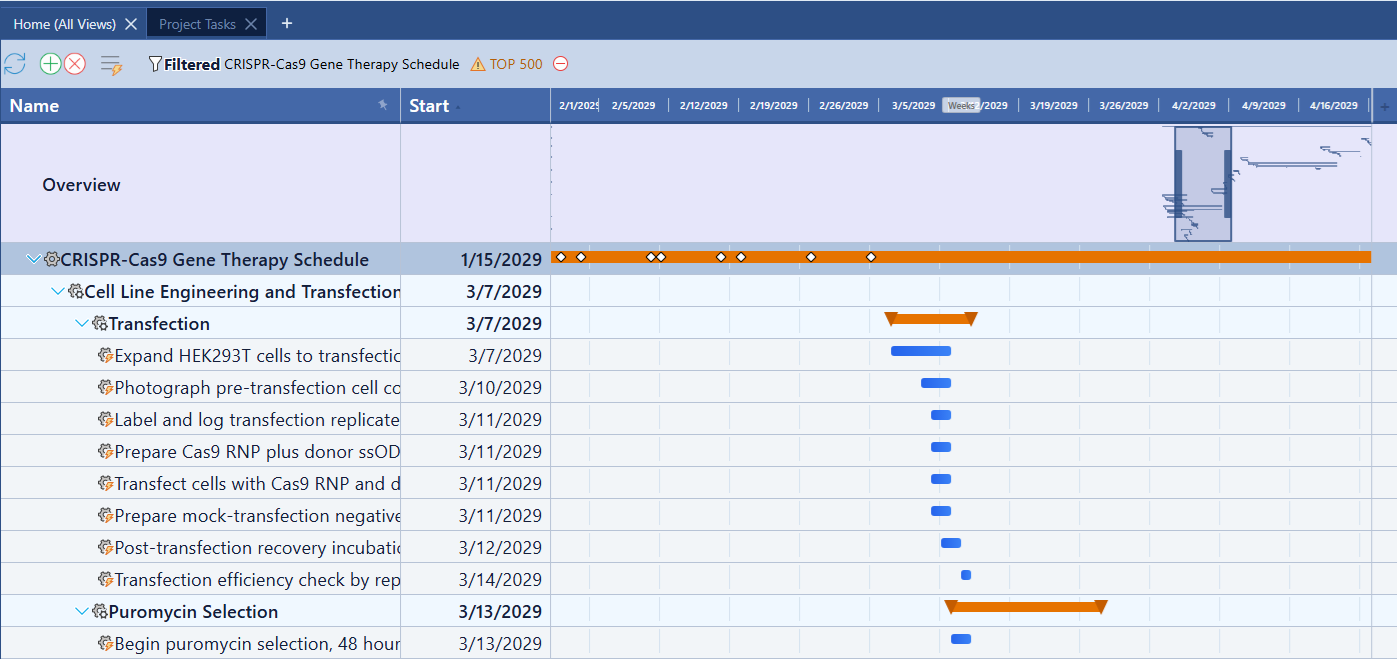This screenshot has width=1397, height=659.
Task: Click start date 3/12/2029 cell
Action: tap(475, 547)
